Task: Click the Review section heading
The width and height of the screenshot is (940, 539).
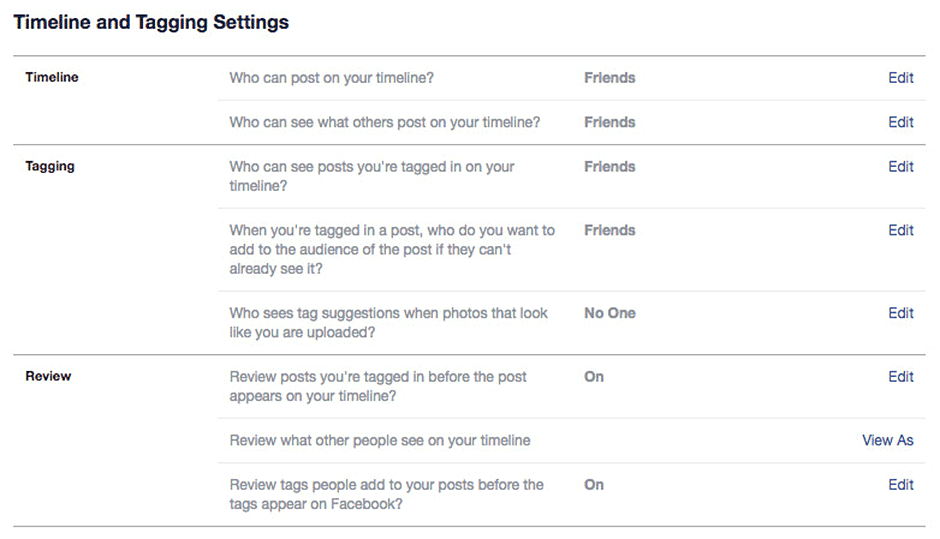Action: click(x=48, y=376)
